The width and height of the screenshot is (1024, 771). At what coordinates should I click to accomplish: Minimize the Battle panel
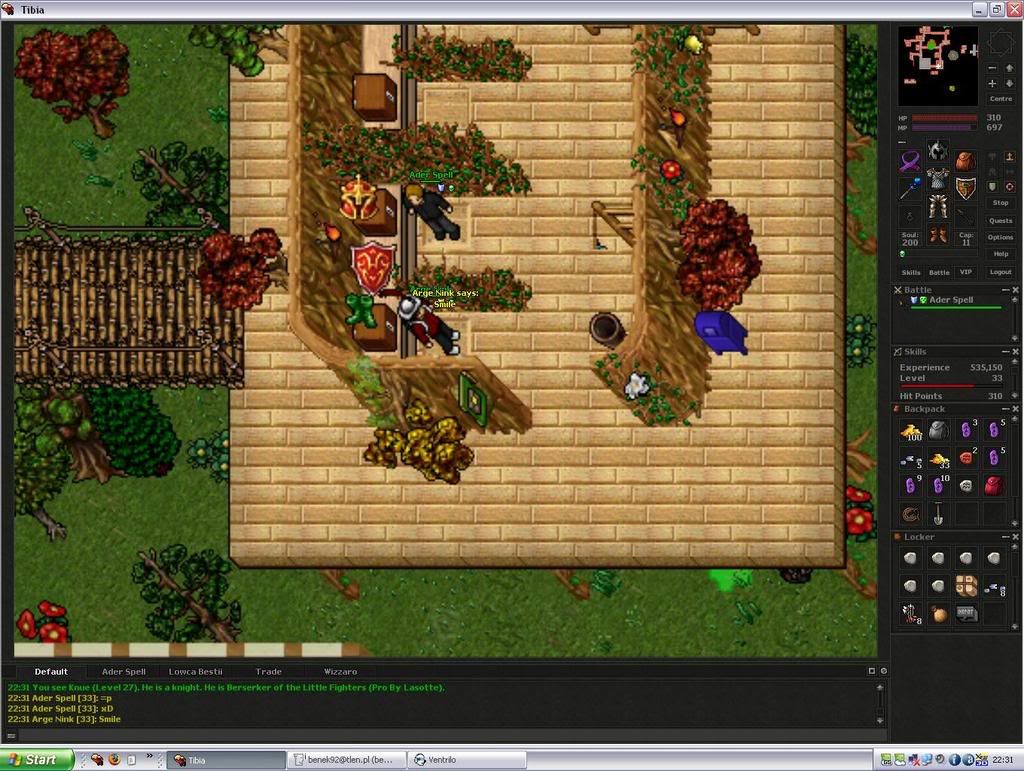tap(1006, 290)
